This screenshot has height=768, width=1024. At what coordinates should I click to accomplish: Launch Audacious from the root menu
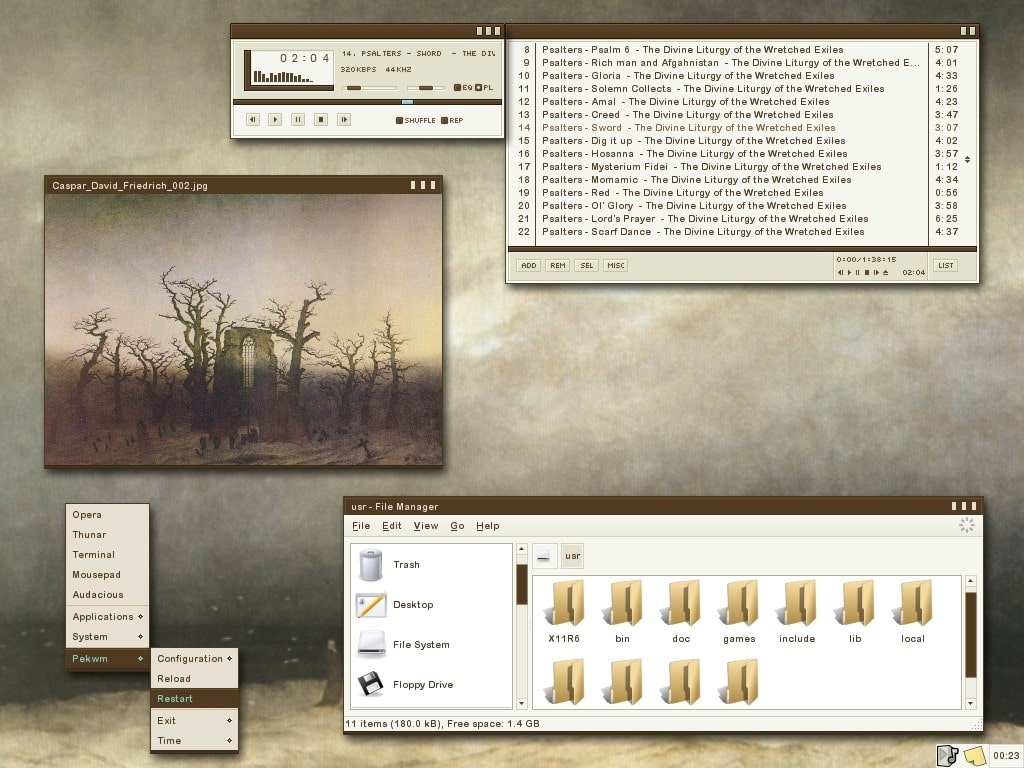pos(107,595)
